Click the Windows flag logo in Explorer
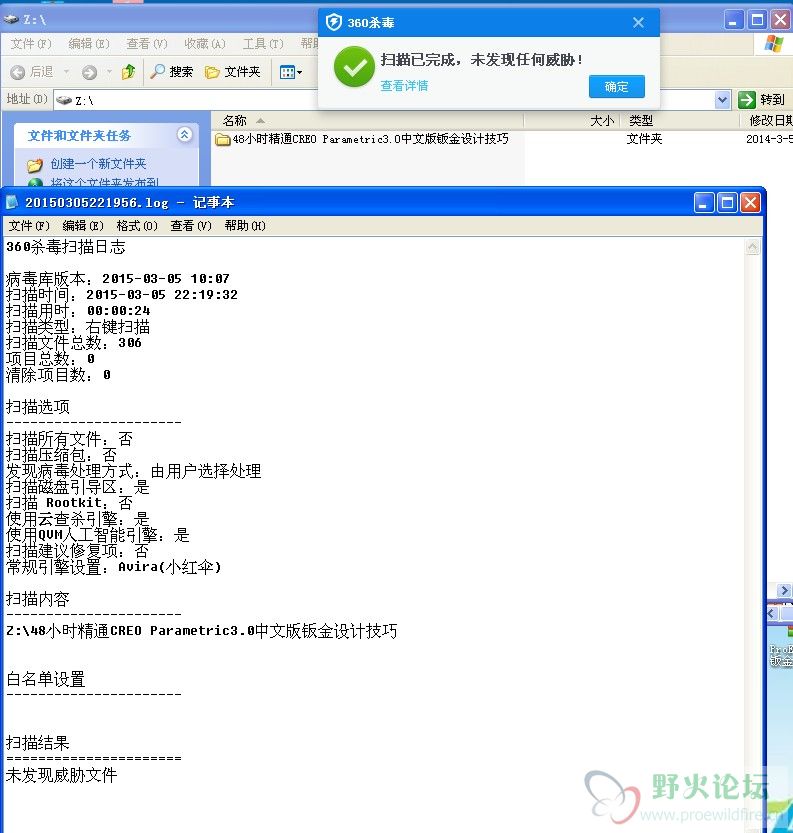The width and height of the screenshot is (793, 833). [774, 44]
